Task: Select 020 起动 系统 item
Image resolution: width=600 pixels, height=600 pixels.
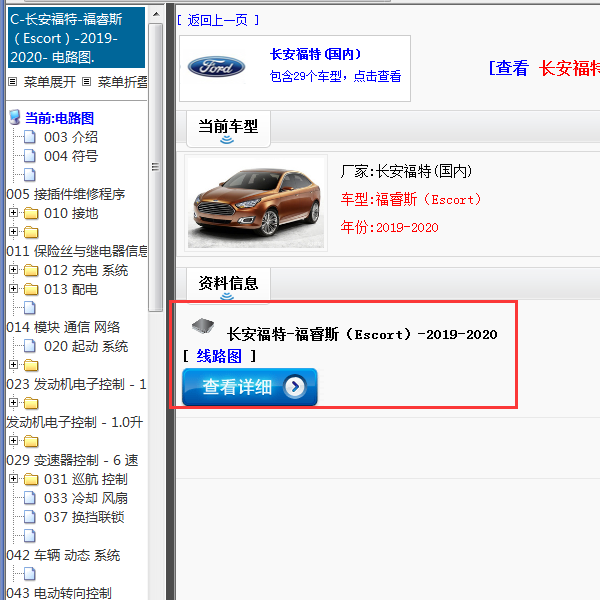Action: [x=86, y=346]
